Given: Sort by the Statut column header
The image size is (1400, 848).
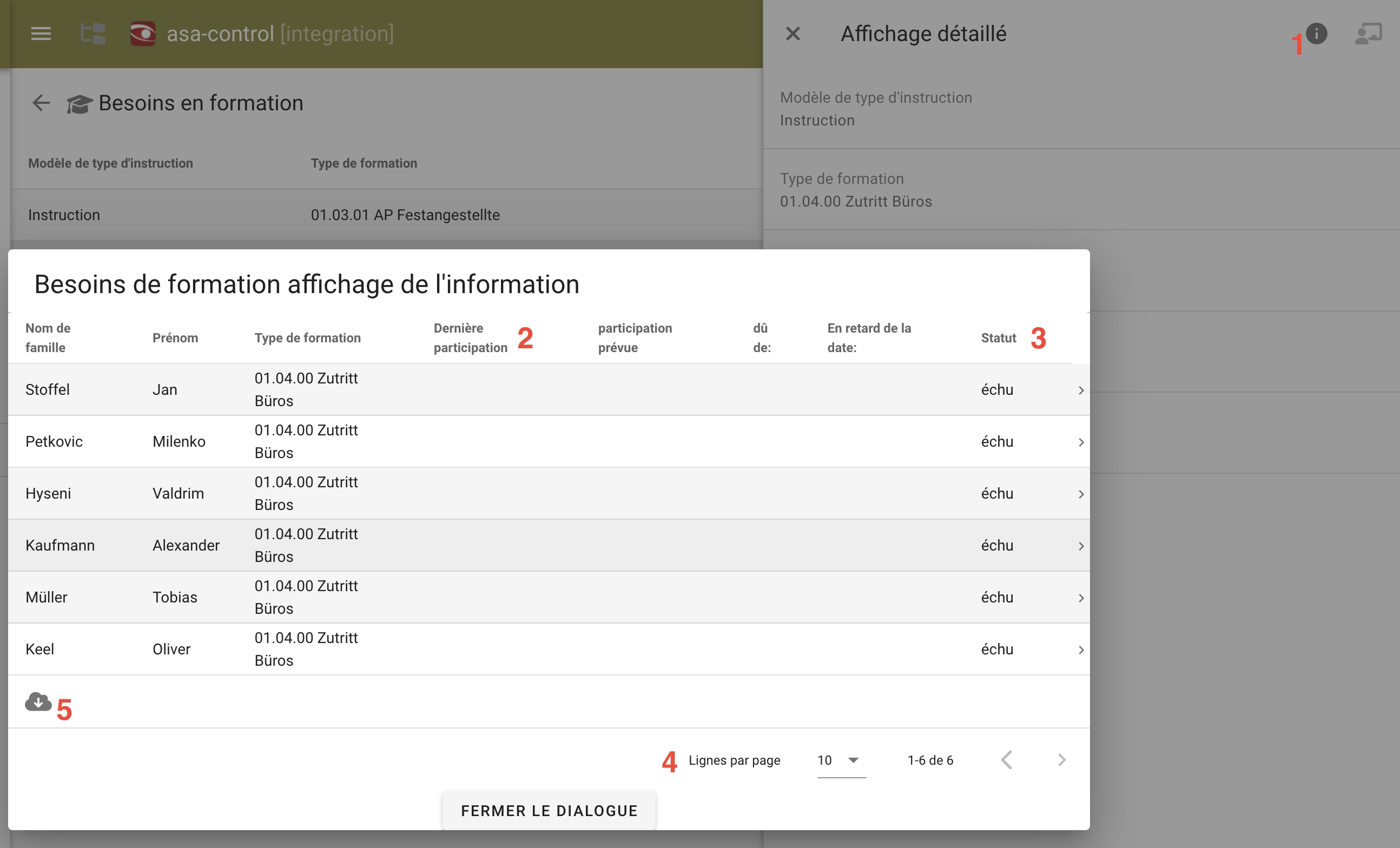Looking at the screenshot, I should (998, 338).
